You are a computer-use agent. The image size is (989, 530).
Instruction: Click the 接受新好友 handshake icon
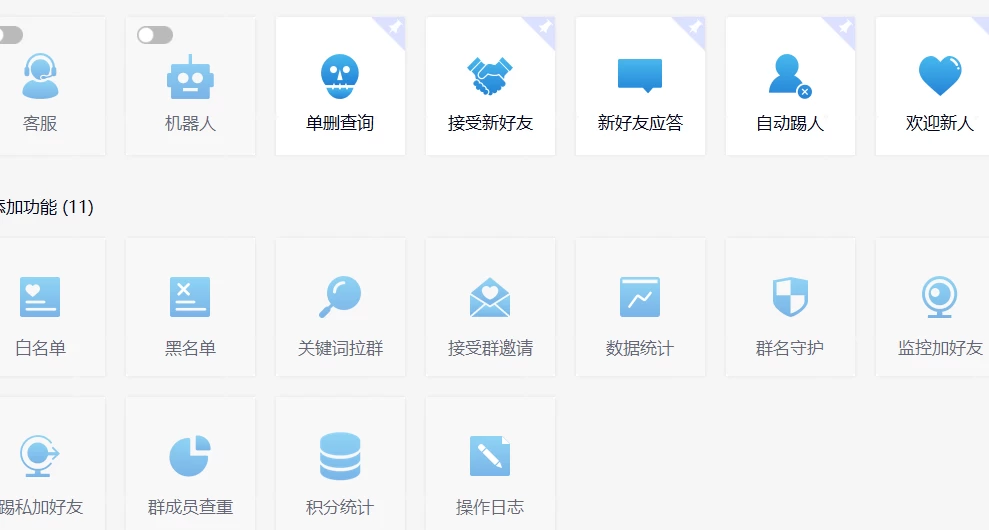490,76
